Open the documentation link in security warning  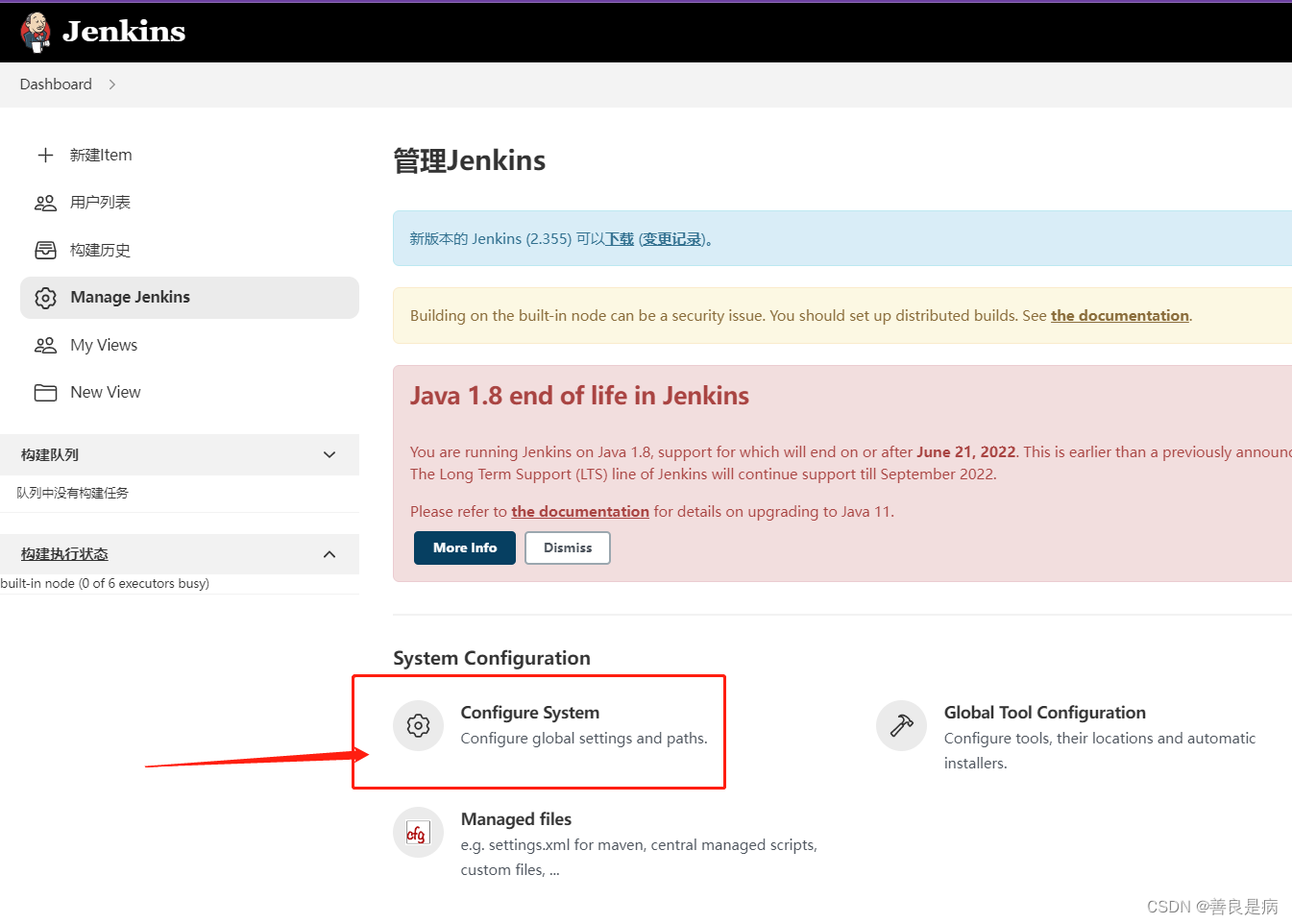click(x=1119, y=315)
